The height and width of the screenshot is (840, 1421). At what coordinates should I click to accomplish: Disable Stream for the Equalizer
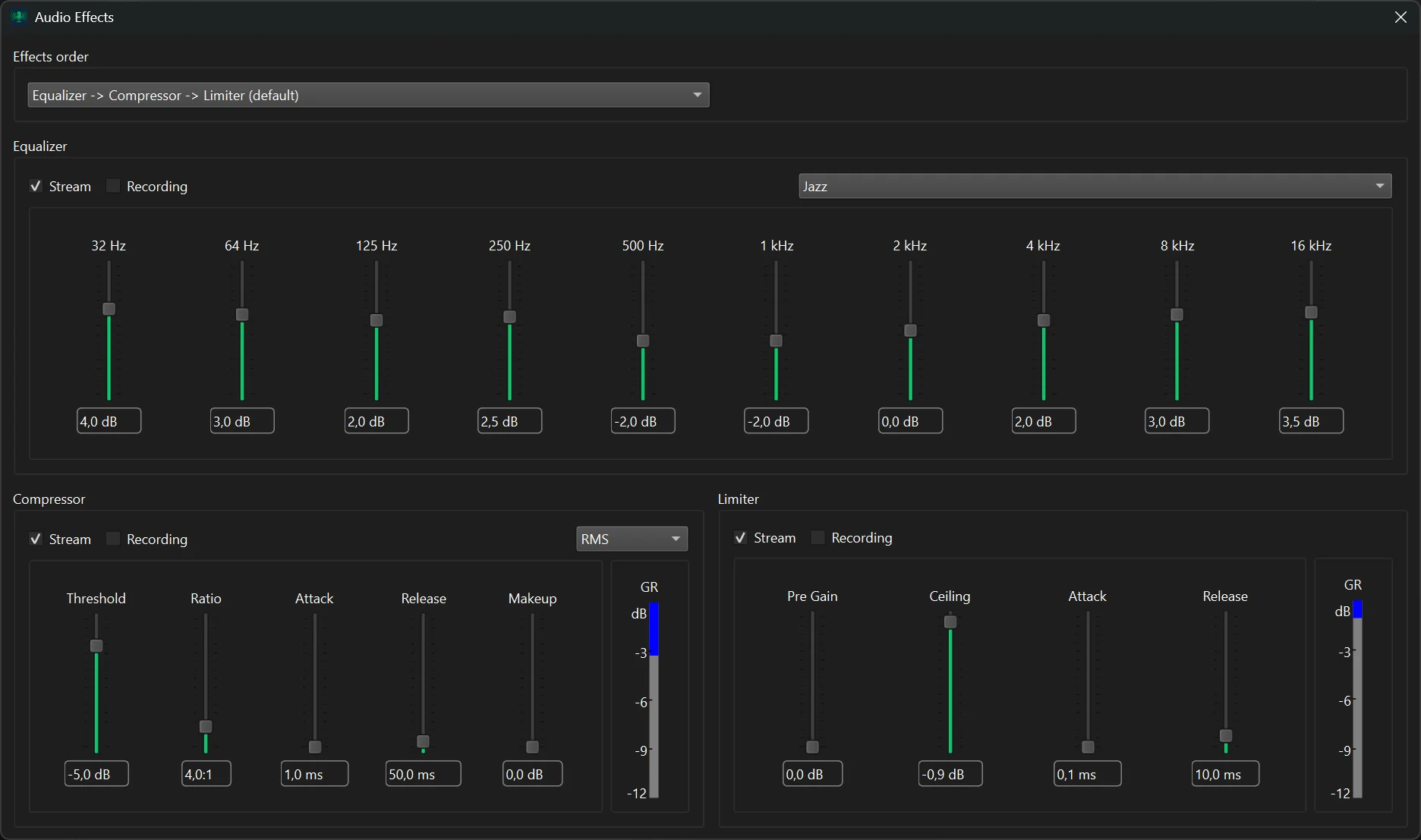pos(36,186)
